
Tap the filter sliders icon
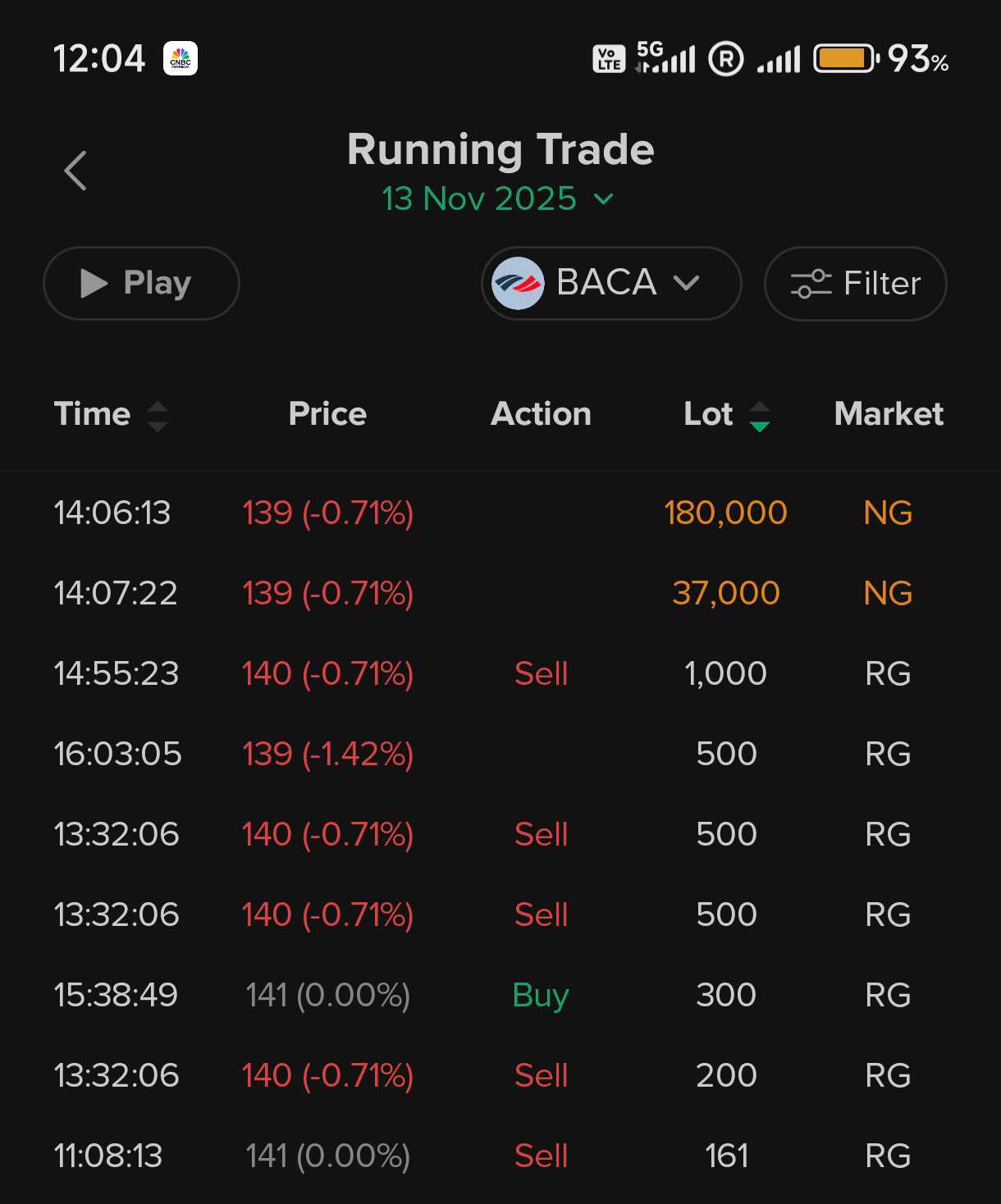[x=811, y=284]
